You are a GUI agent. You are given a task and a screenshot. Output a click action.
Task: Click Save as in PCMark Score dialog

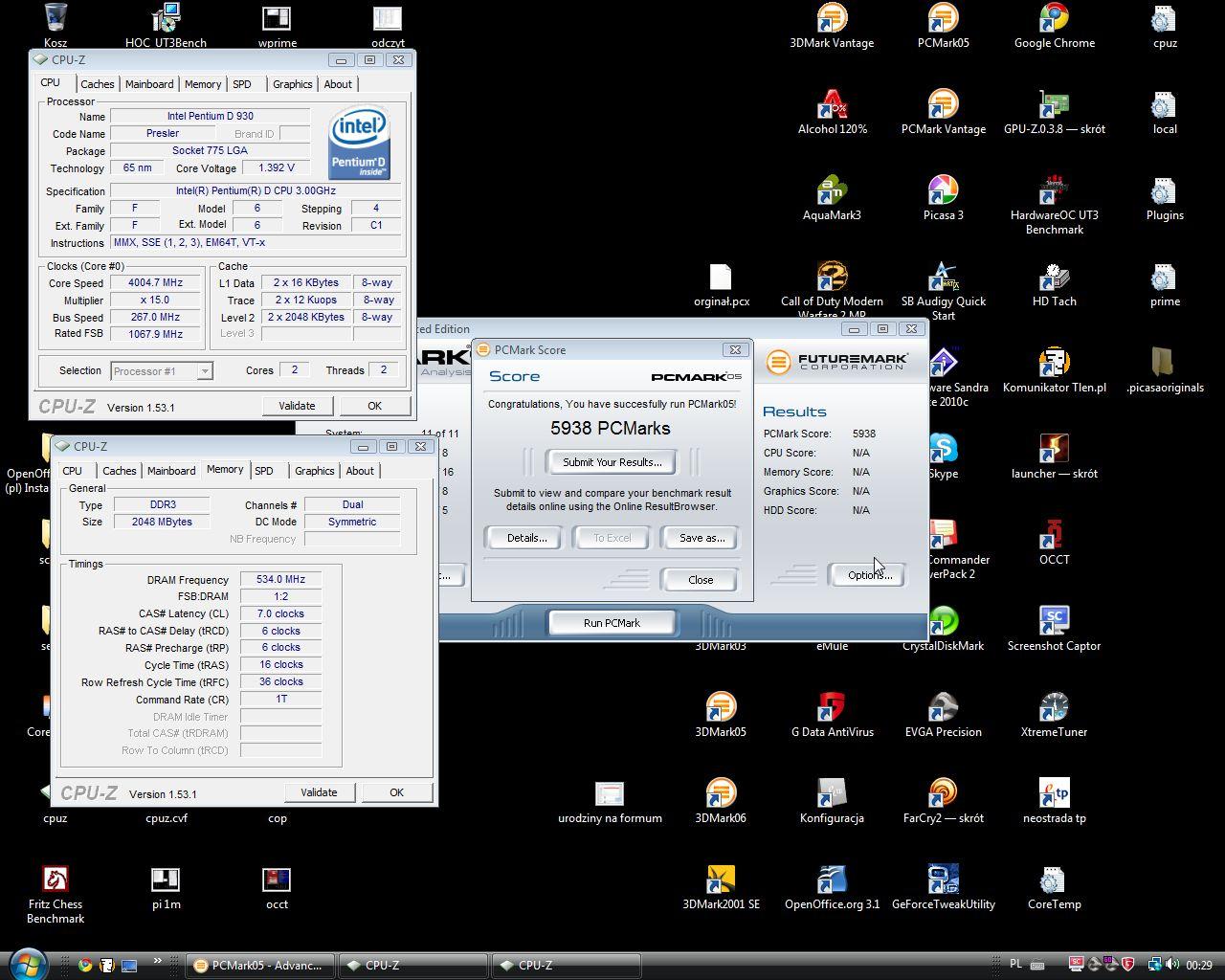coord(702,538)
